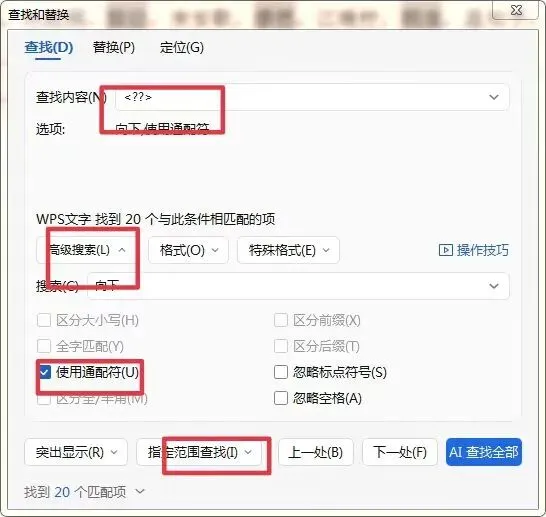Close the 查找和替换 dialog
Viewport: 546px width, 517px height.
(516, 10)
